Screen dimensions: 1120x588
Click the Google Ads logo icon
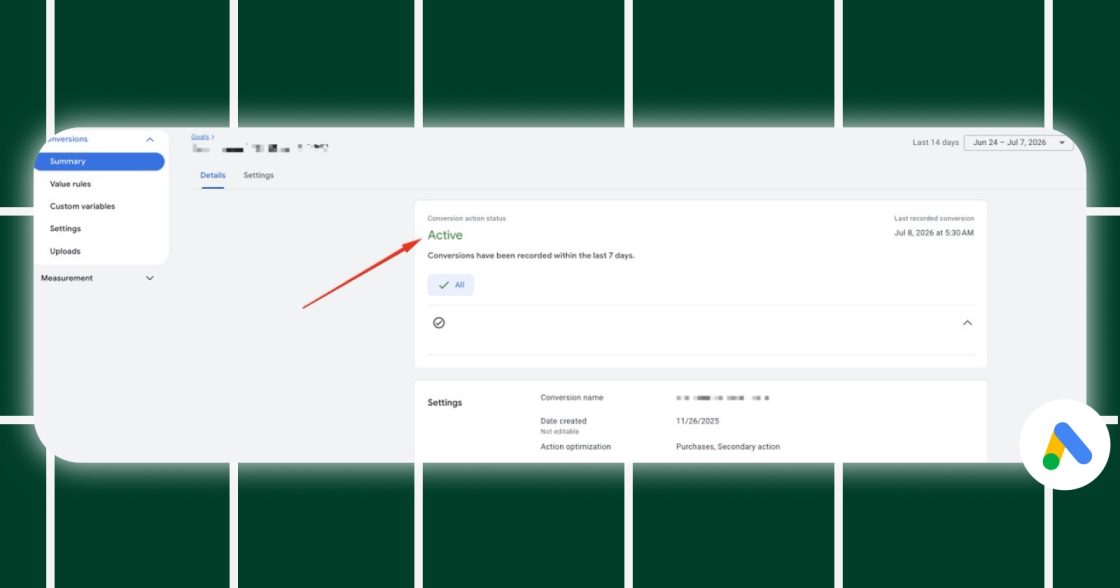pyautogui.click(x=1065, y=445)
